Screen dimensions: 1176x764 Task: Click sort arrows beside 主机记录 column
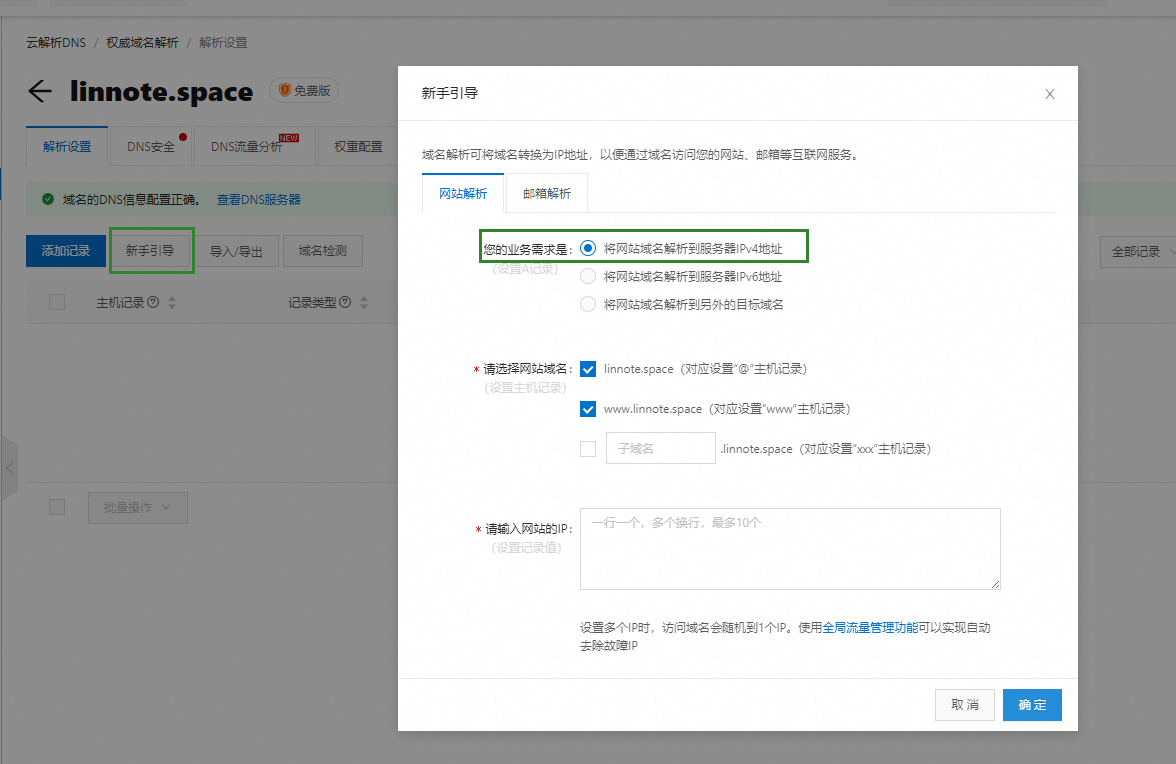(x=172, y=303)
